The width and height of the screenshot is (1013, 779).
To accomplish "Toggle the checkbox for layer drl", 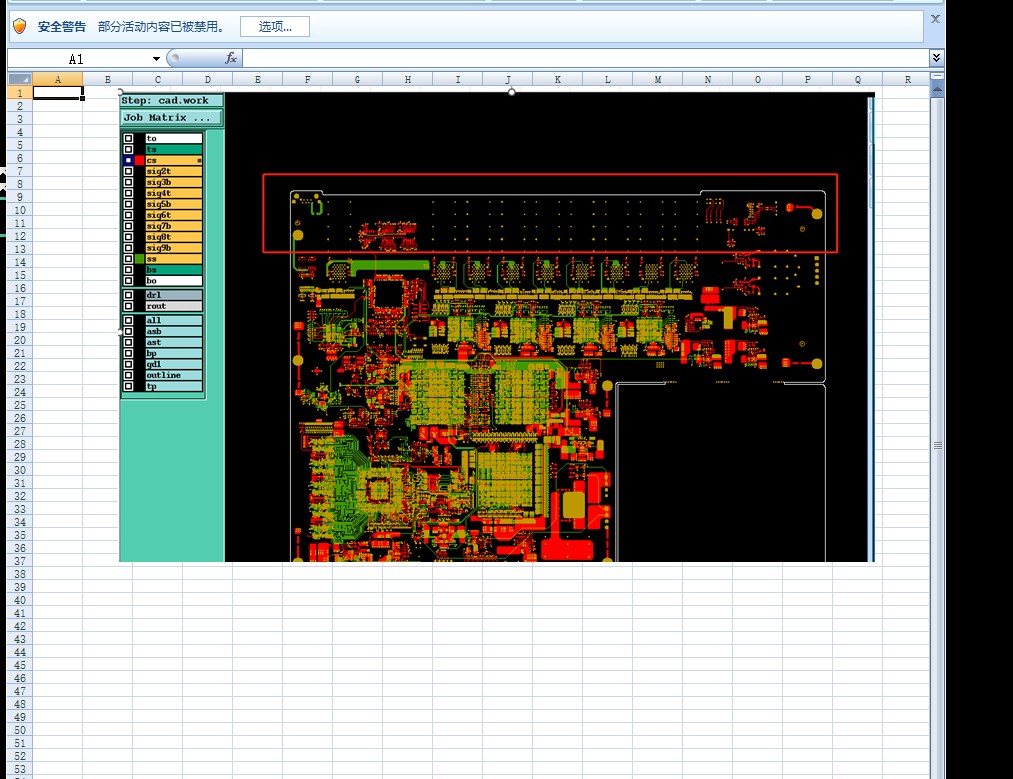I will coord(129,295).
